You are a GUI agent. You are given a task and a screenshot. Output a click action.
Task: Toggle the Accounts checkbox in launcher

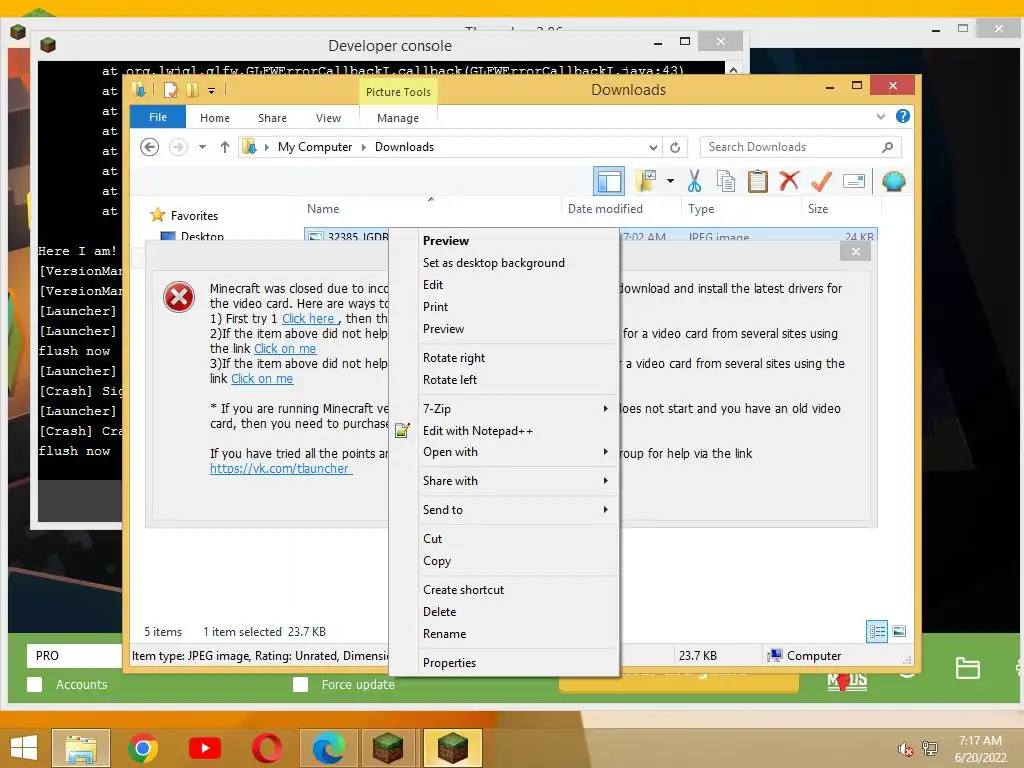35,684
